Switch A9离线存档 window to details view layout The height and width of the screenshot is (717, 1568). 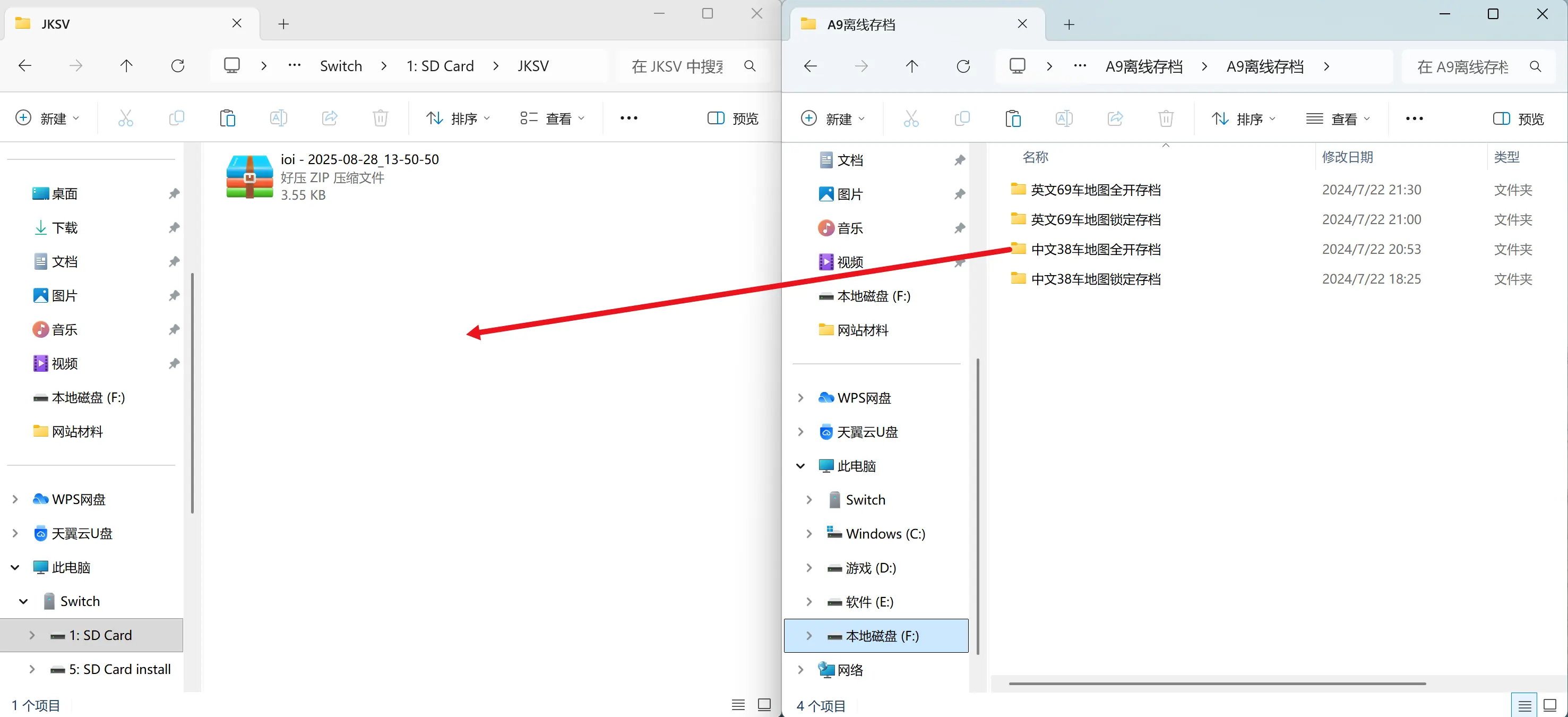1524,705
